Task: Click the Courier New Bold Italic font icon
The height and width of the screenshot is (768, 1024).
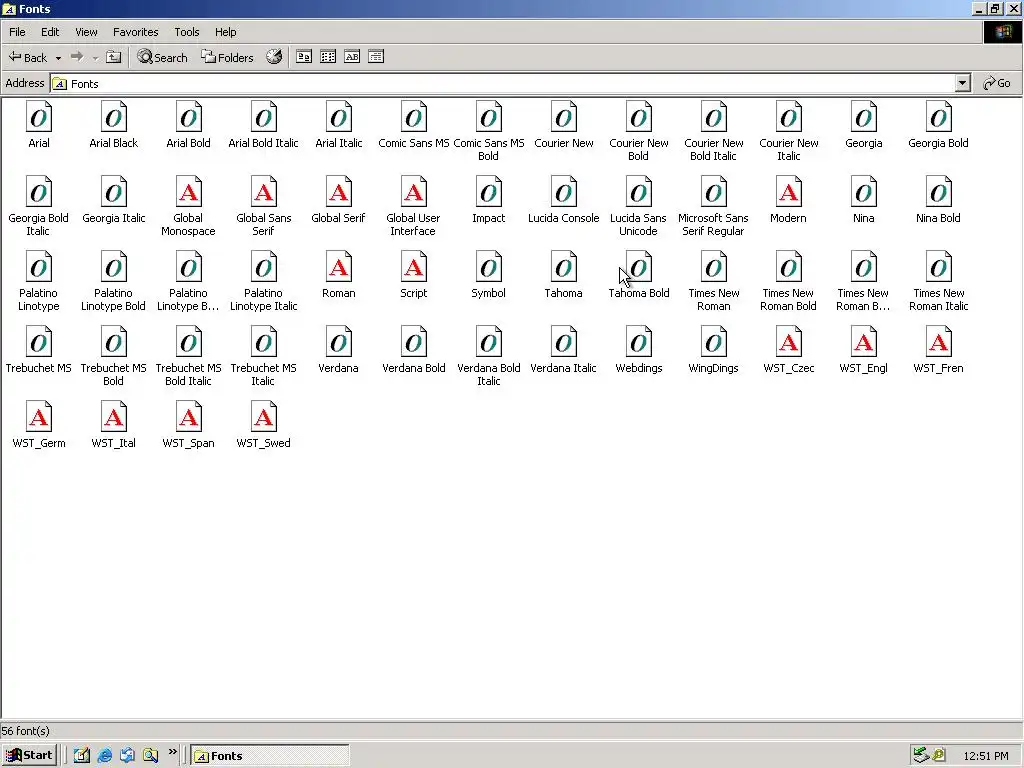Action: (x=714, y=118)
